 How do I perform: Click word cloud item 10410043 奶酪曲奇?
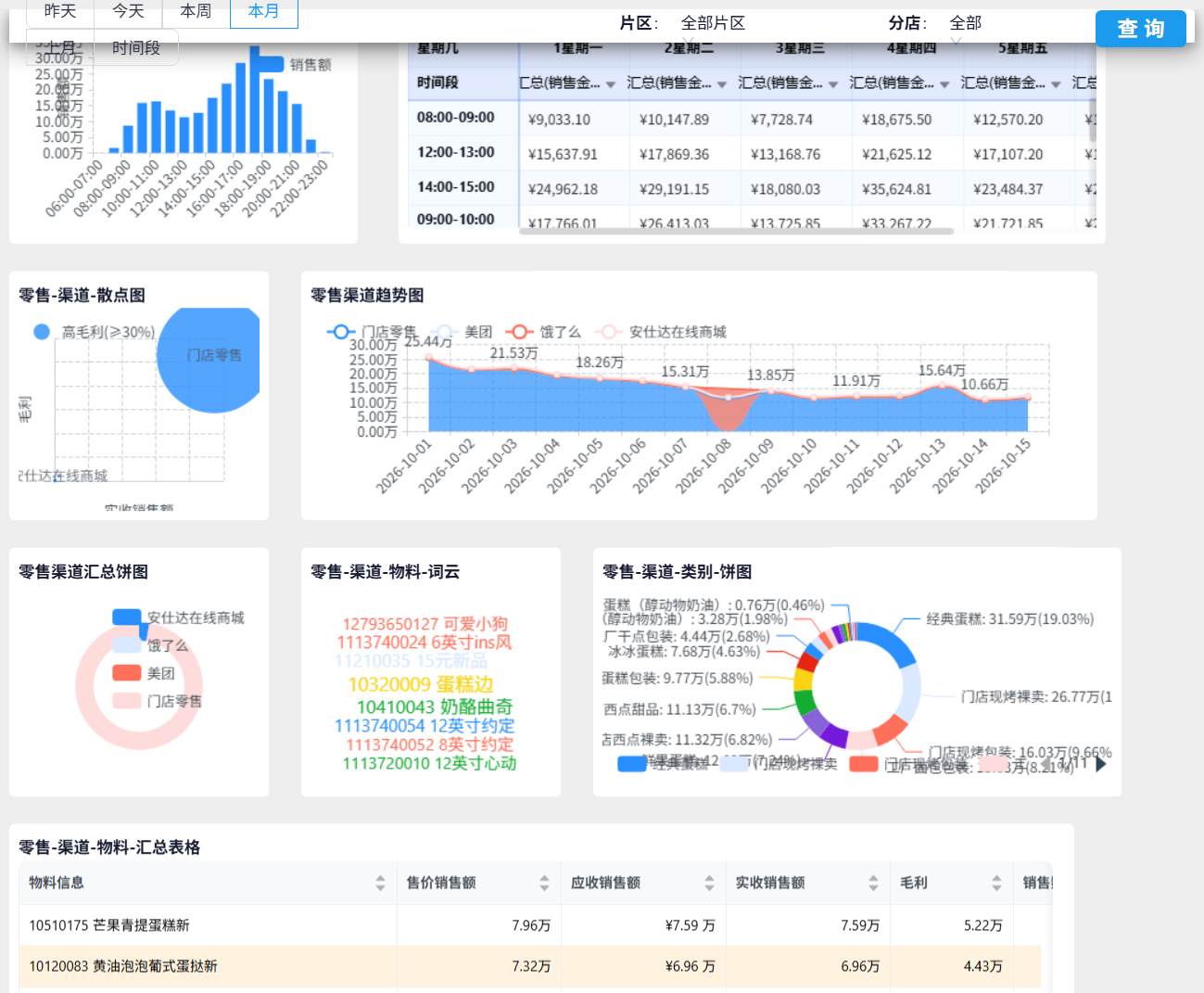tap(435, 707)
